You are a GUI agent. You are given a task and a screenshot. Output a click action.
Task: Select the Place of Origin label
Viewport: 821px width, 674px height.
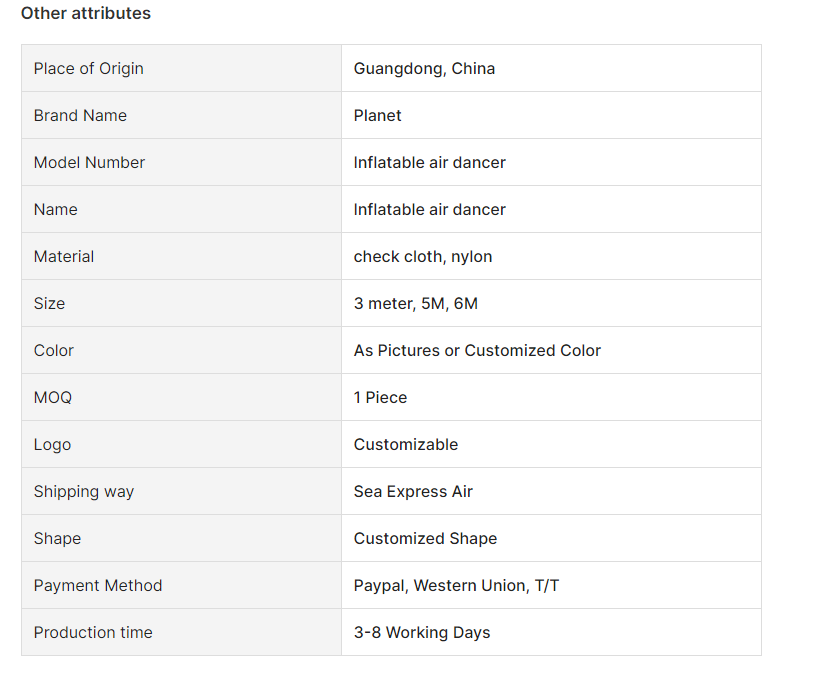point(89,69)
